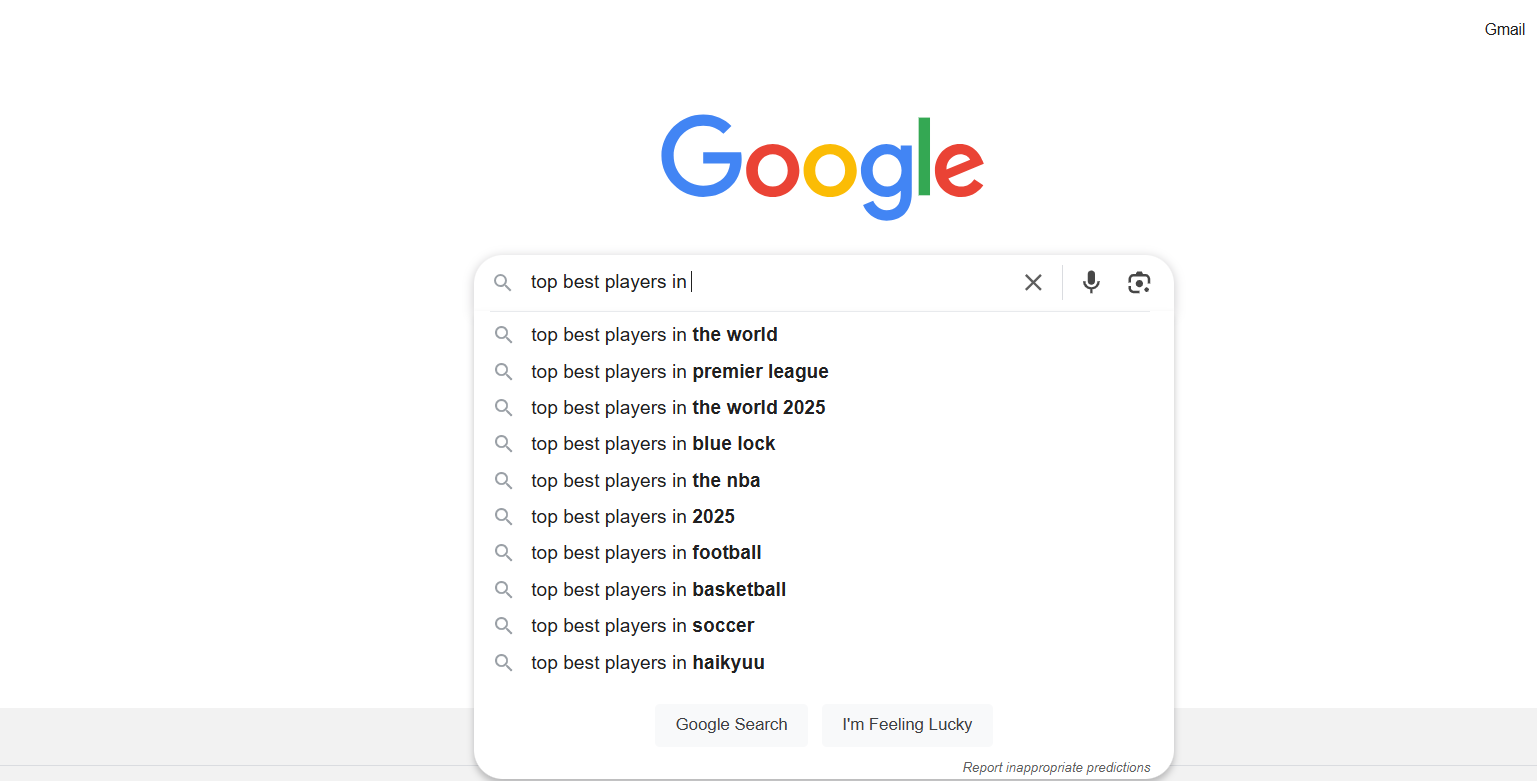Click the magnifying glass next to 'haikyuu' suggestion
The image size is (1537, 781).
coord(504,662)
